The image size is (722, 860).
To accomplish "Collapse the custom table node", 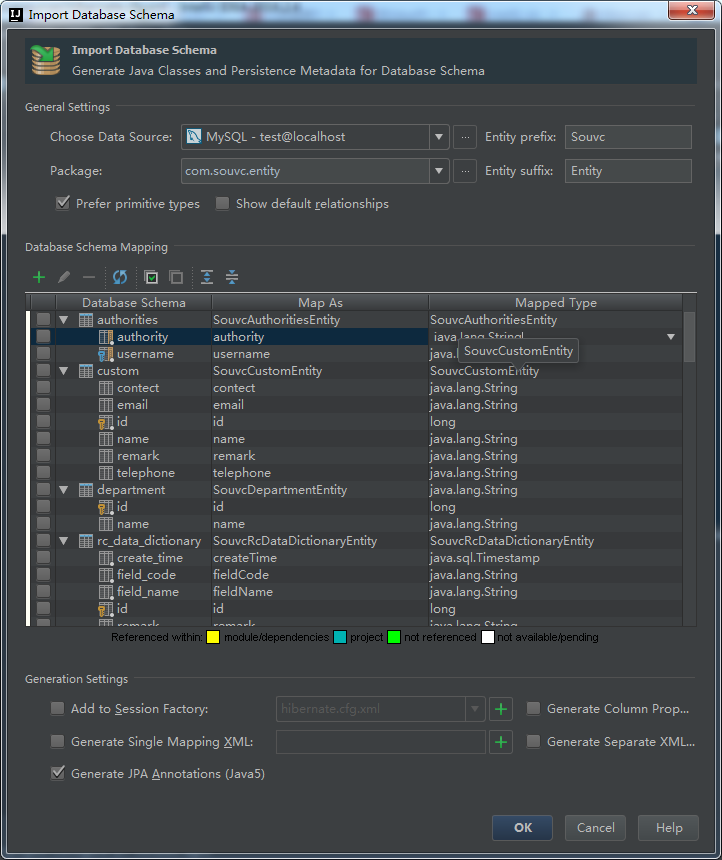I will point(64,371).
